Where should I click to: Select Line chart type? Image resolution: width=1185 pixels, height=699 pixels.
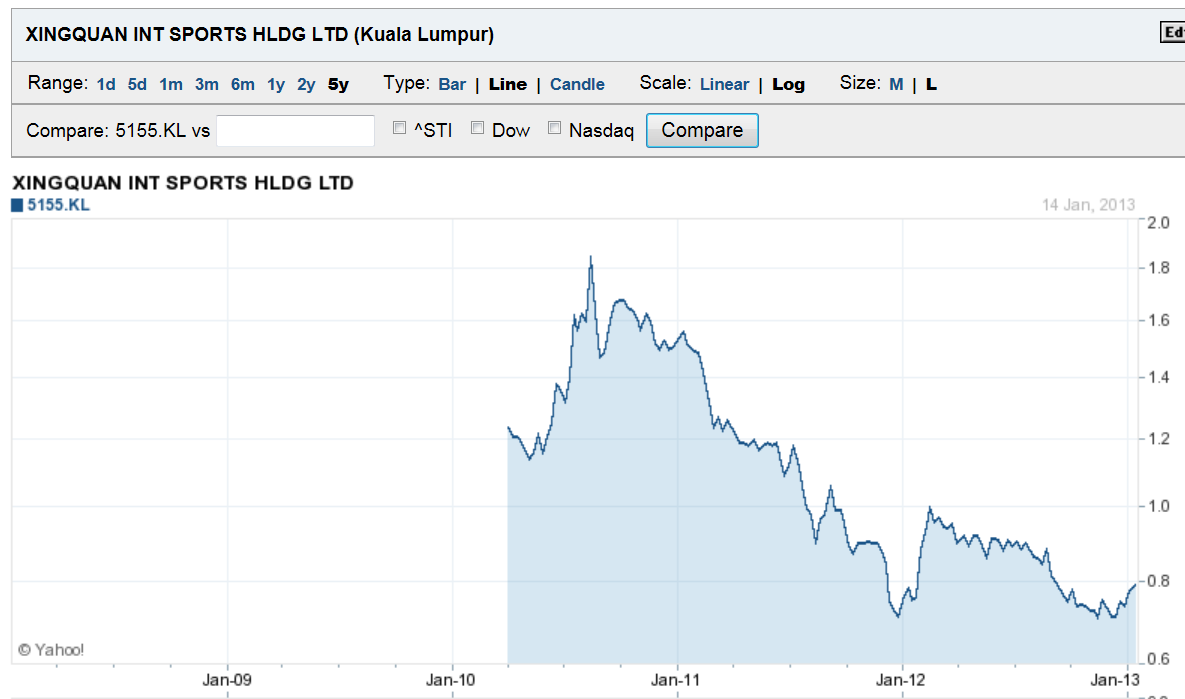tap(508, 84)
